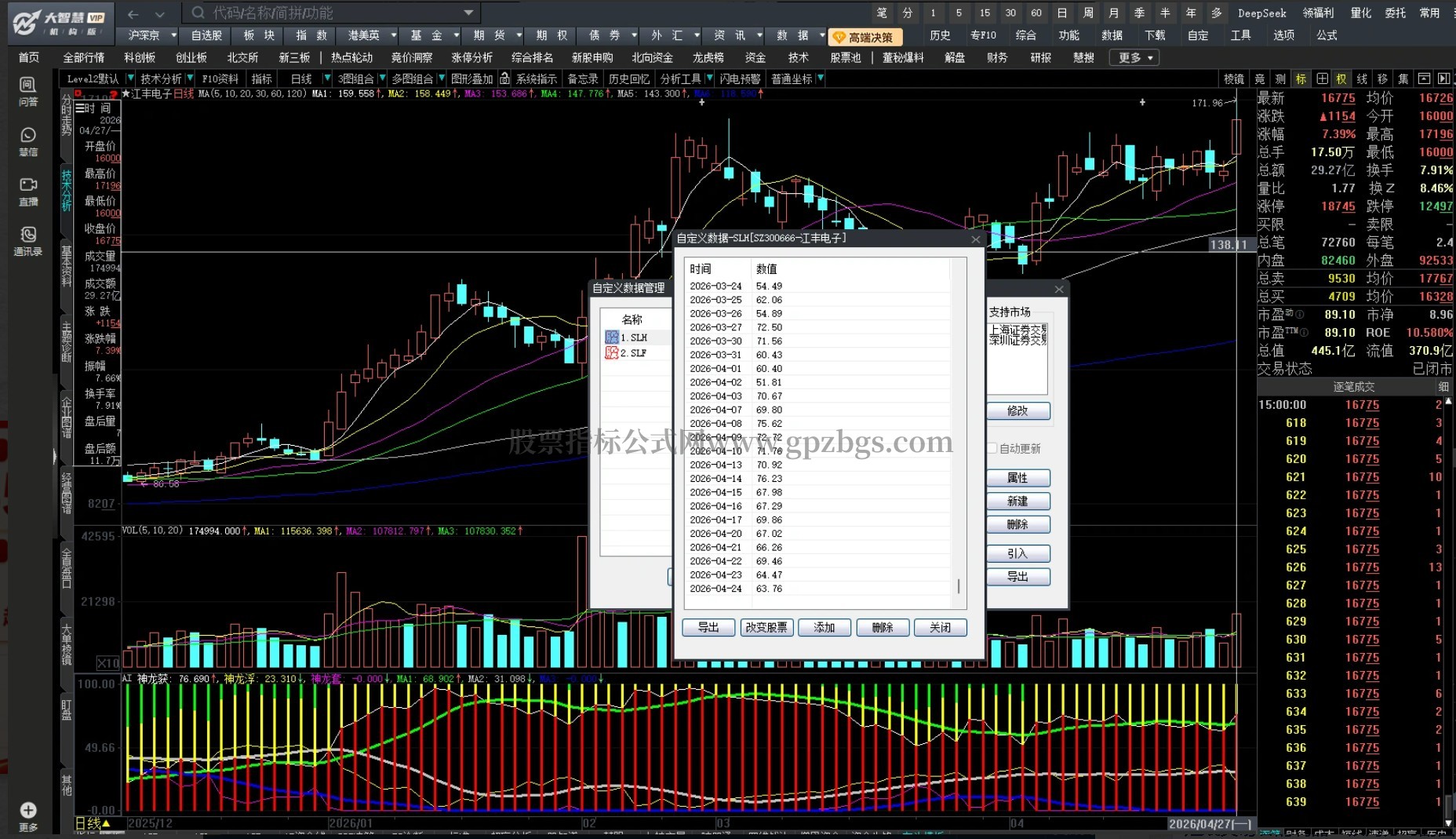The image size is (1456, 839).
Task: Click the skip-to-end icon in chart toolbar
Action: (1442, 78)
